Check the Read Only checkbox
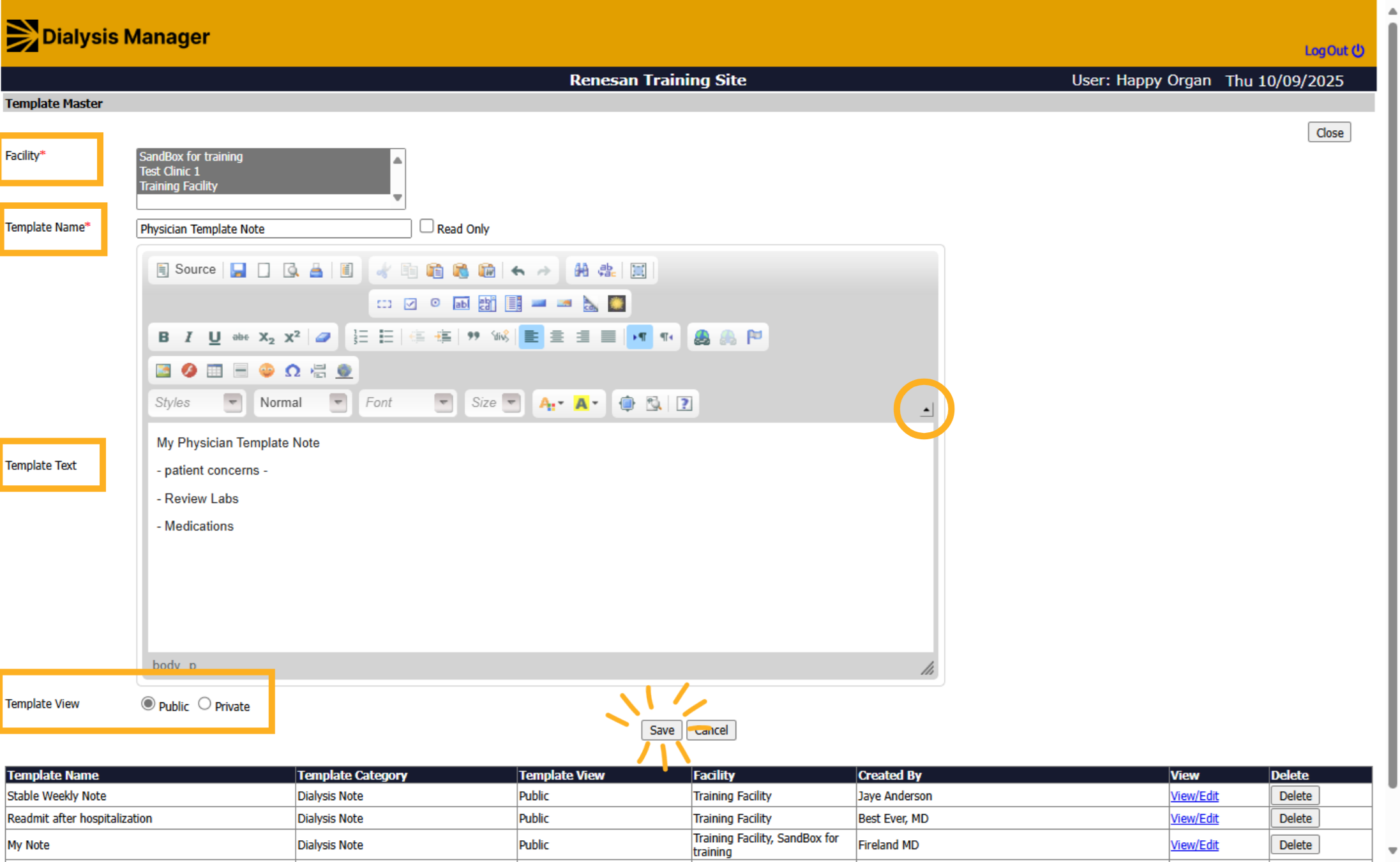Image resolution: width=1400 pixels, height=862 pixels. click(426, 226)
